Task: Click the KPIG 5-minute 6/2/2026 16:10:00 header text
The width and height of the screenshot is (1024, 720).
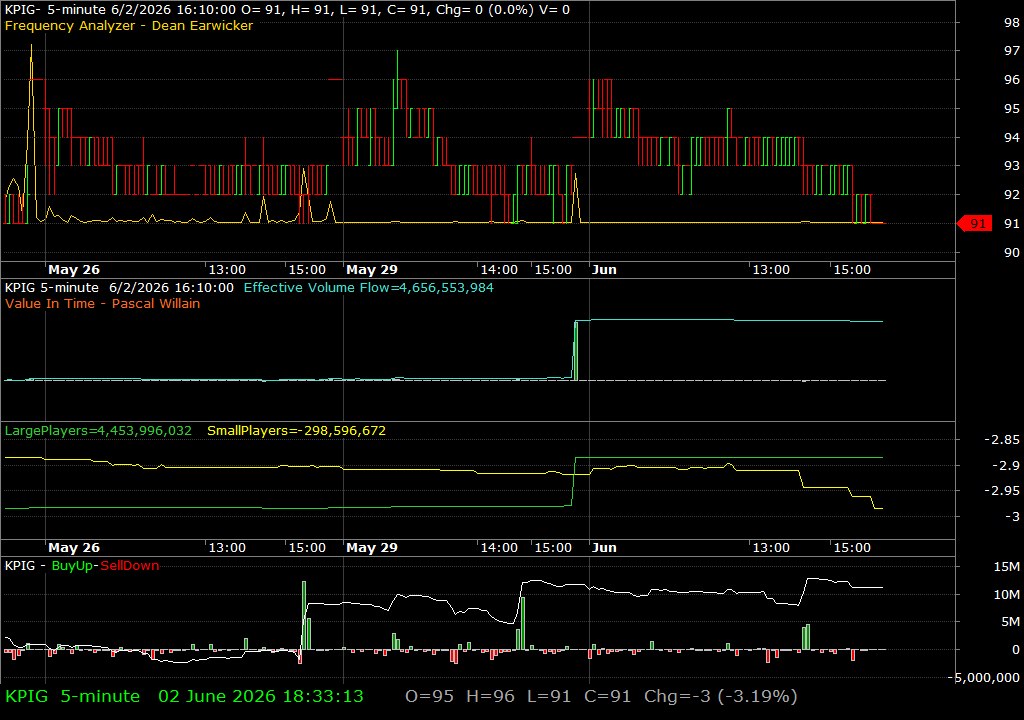Action: coord(120,287)
